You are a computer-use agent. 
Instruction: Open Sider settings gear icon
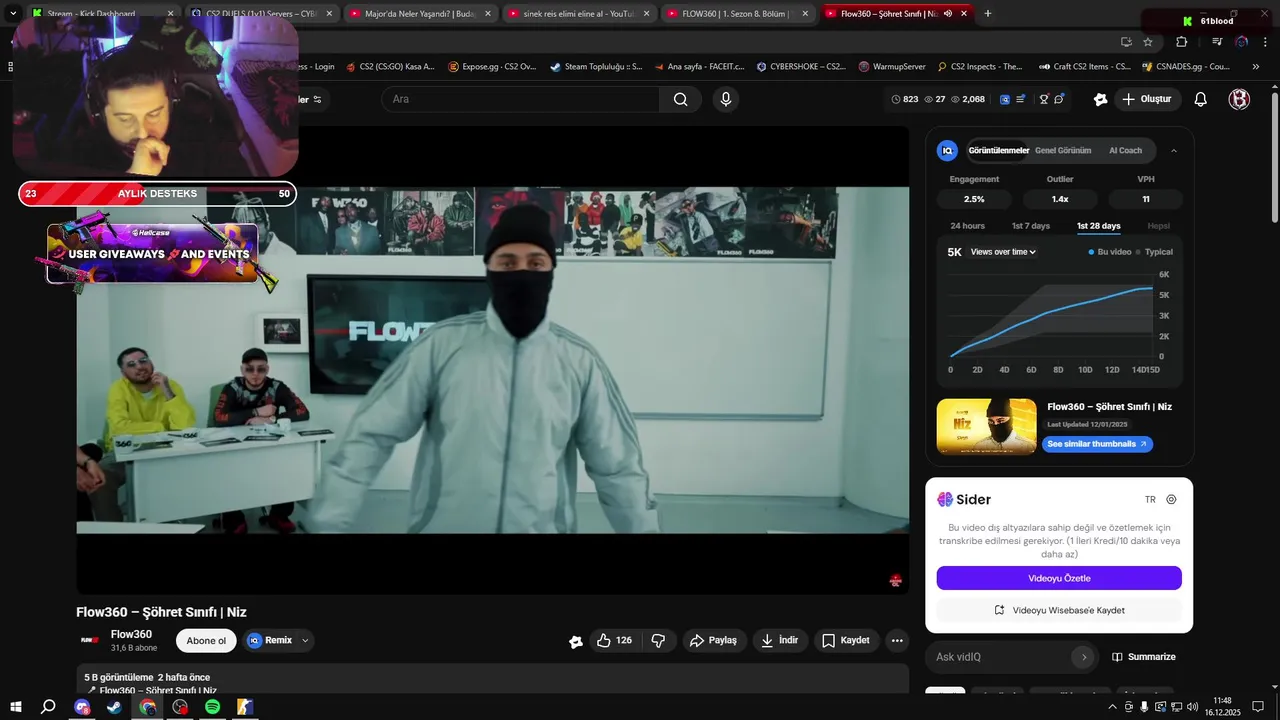tap(1172, 500)
